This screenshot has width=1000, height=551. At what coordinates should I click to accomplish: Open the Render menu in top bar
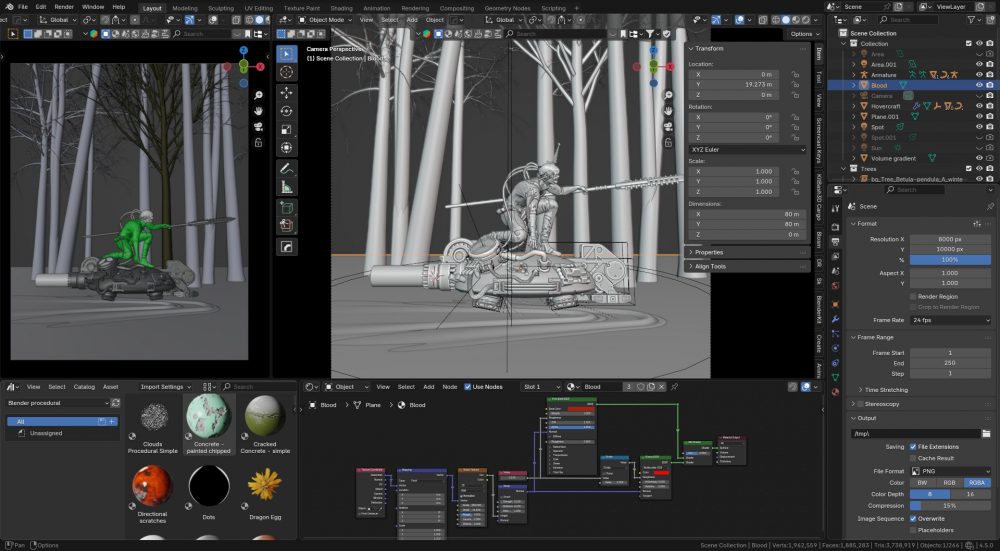pos(64,7)
